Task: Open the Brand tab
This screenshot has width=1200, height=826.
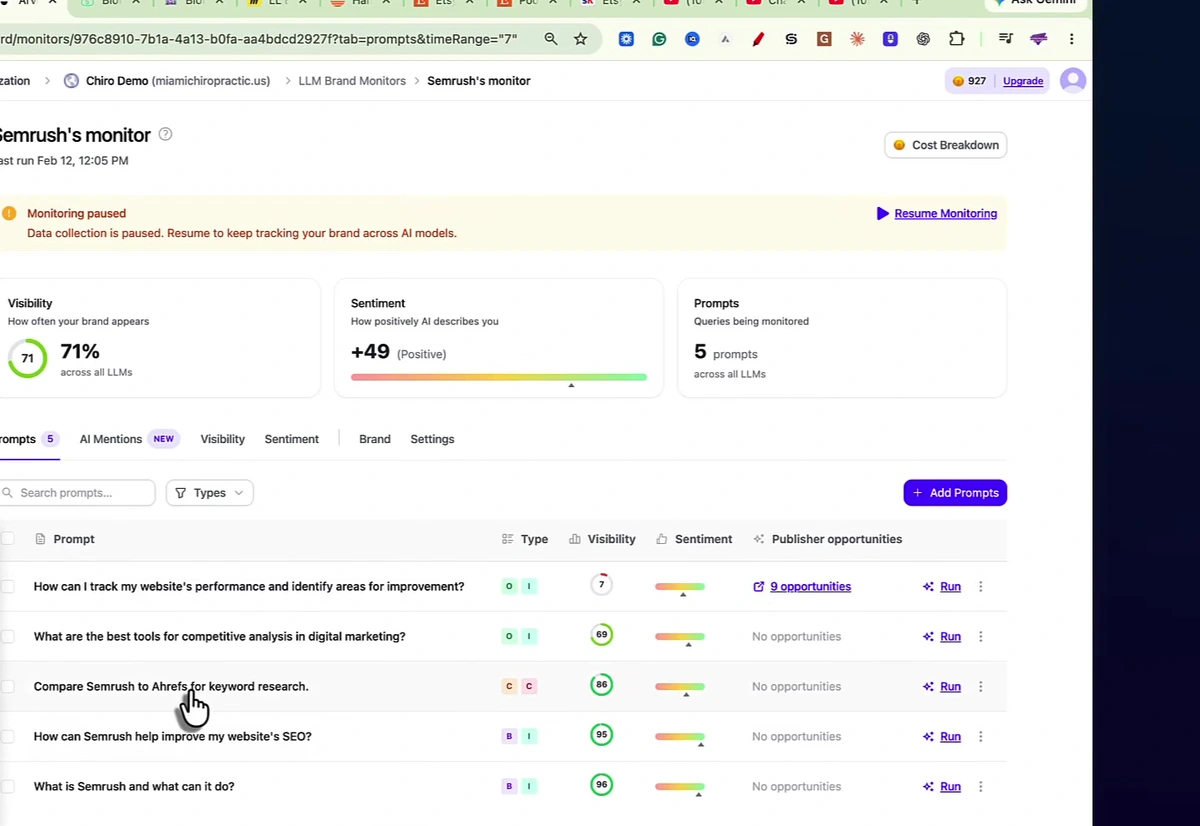Action: [375, 439]
